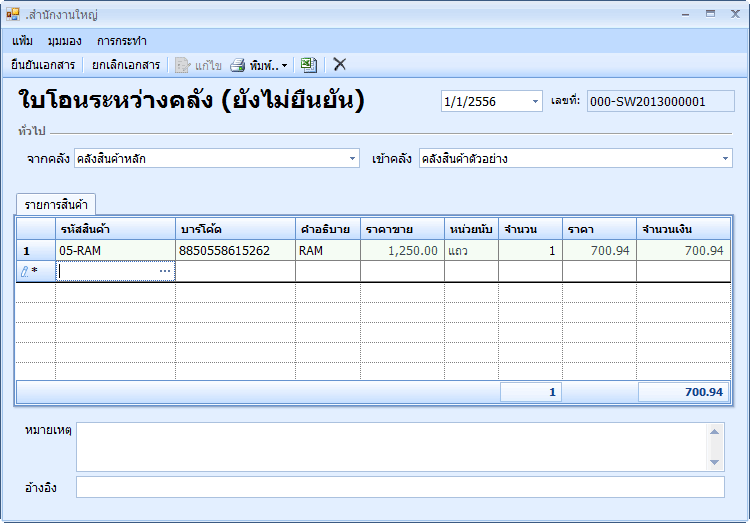Open the จากคลัง warehouse dropdown
The image size is (750, 523).
(x=352, y=159)
